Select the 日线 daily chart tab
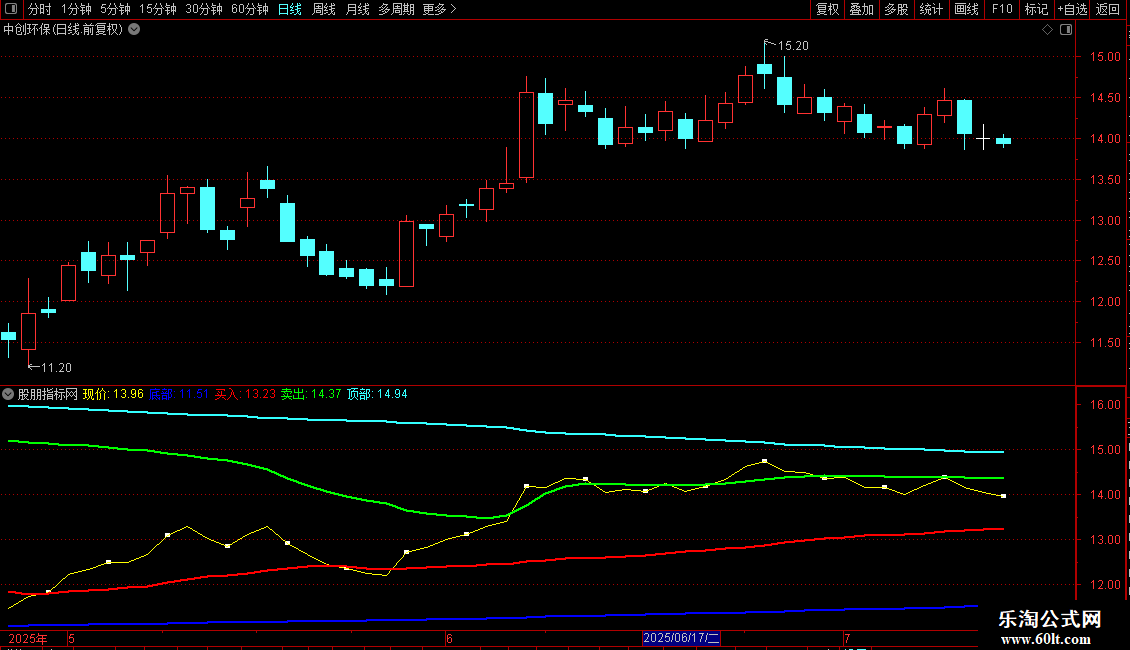 click(290, 9)
